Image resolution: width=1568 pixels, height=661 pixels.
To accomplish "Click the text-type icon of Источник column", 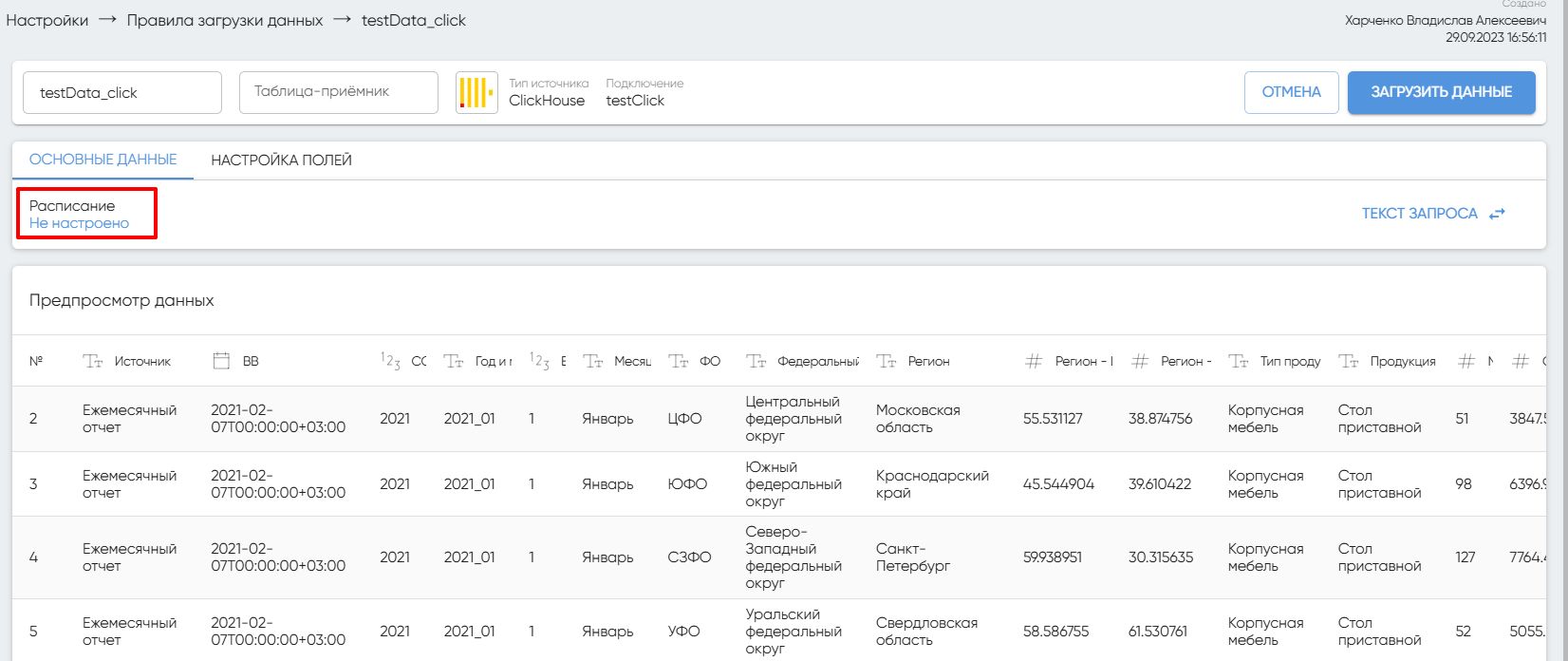I will click(x=92, y=361).
